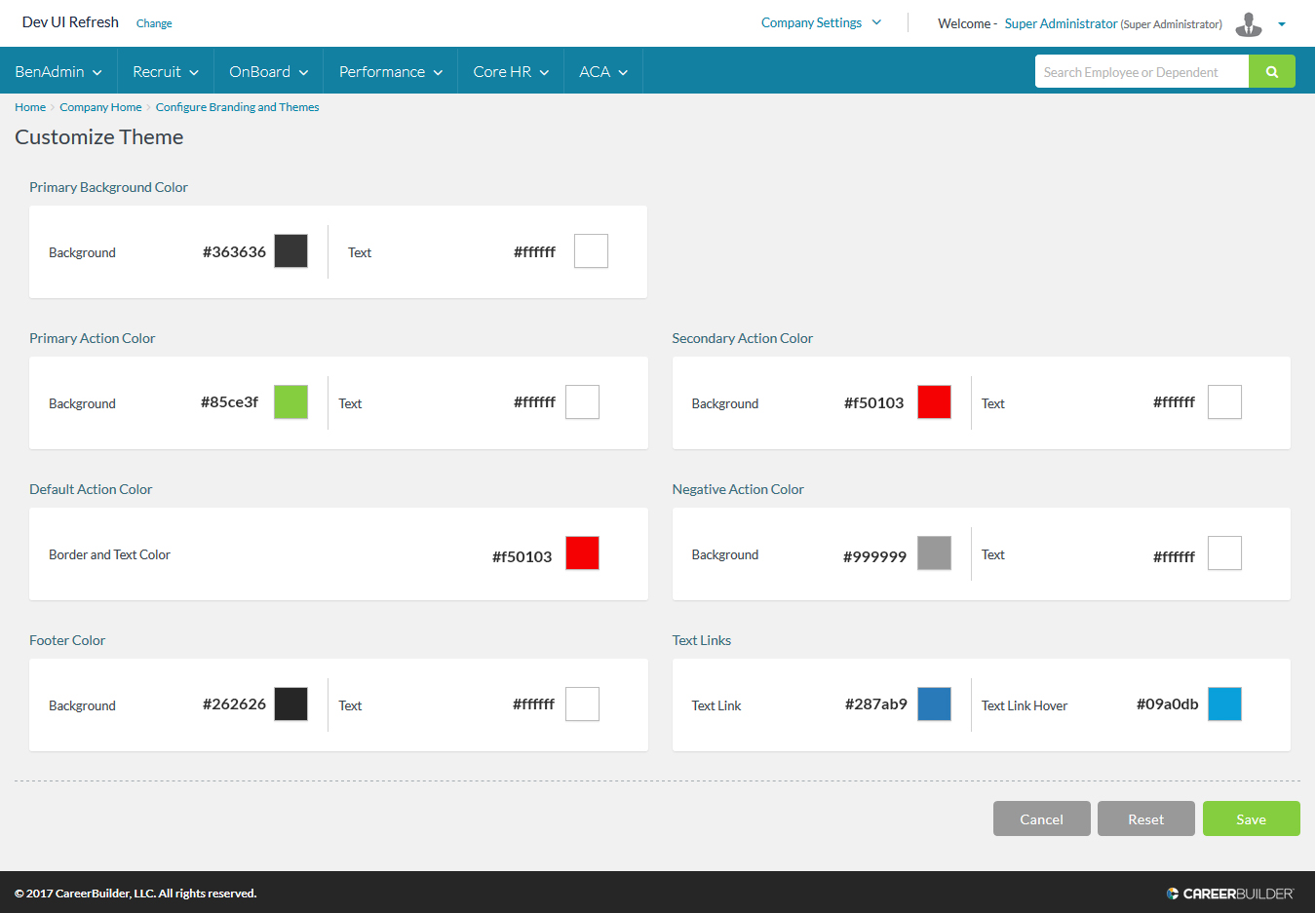Image resolution: width=1316 pixels, height=913 pixels.
Task: Open the Performance navigation menu
Action: [x=390, y=72]
